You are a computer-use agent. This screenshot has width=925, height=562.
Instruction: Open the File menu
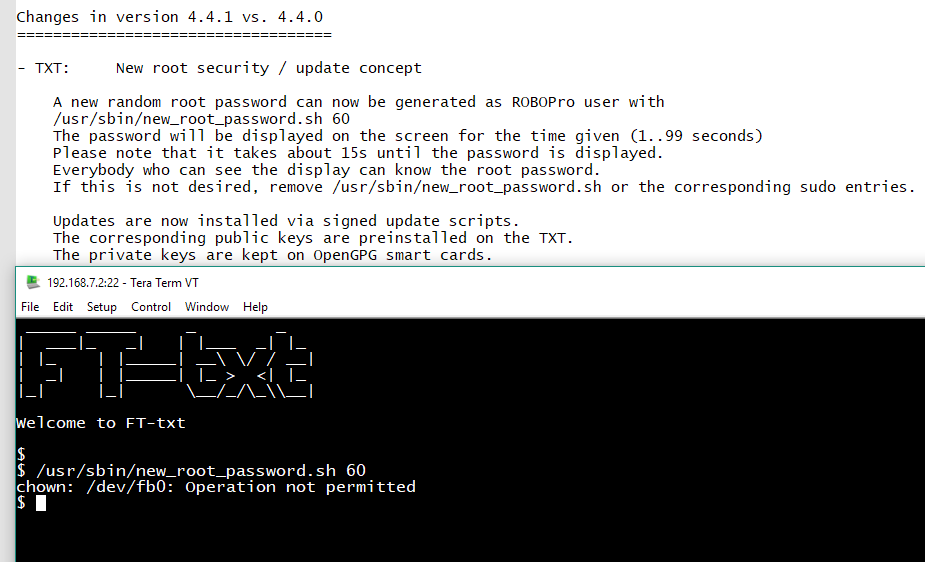pos(30,307)
